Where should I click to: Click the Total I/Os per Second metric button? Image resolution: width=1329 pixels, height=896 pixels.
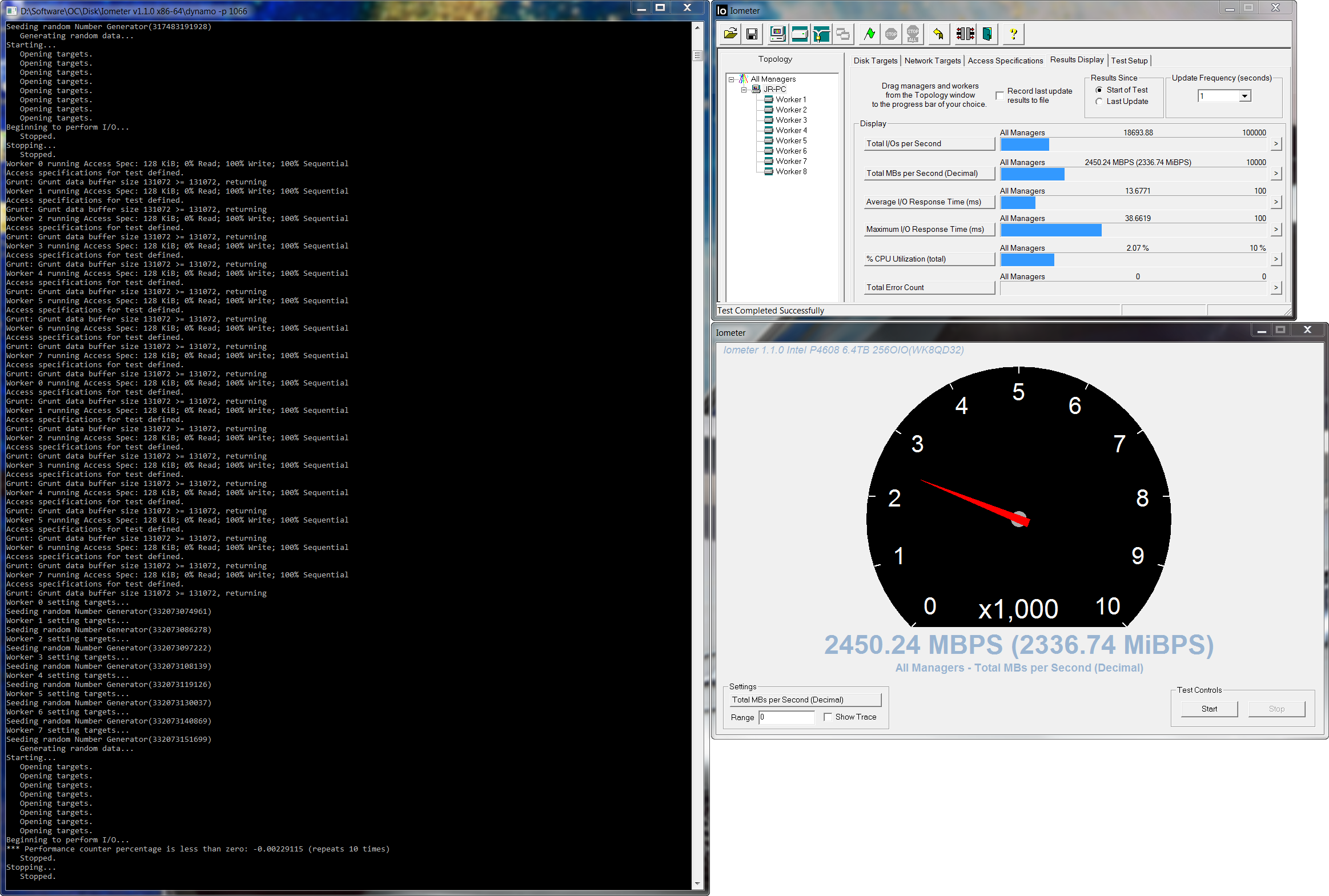929,143
